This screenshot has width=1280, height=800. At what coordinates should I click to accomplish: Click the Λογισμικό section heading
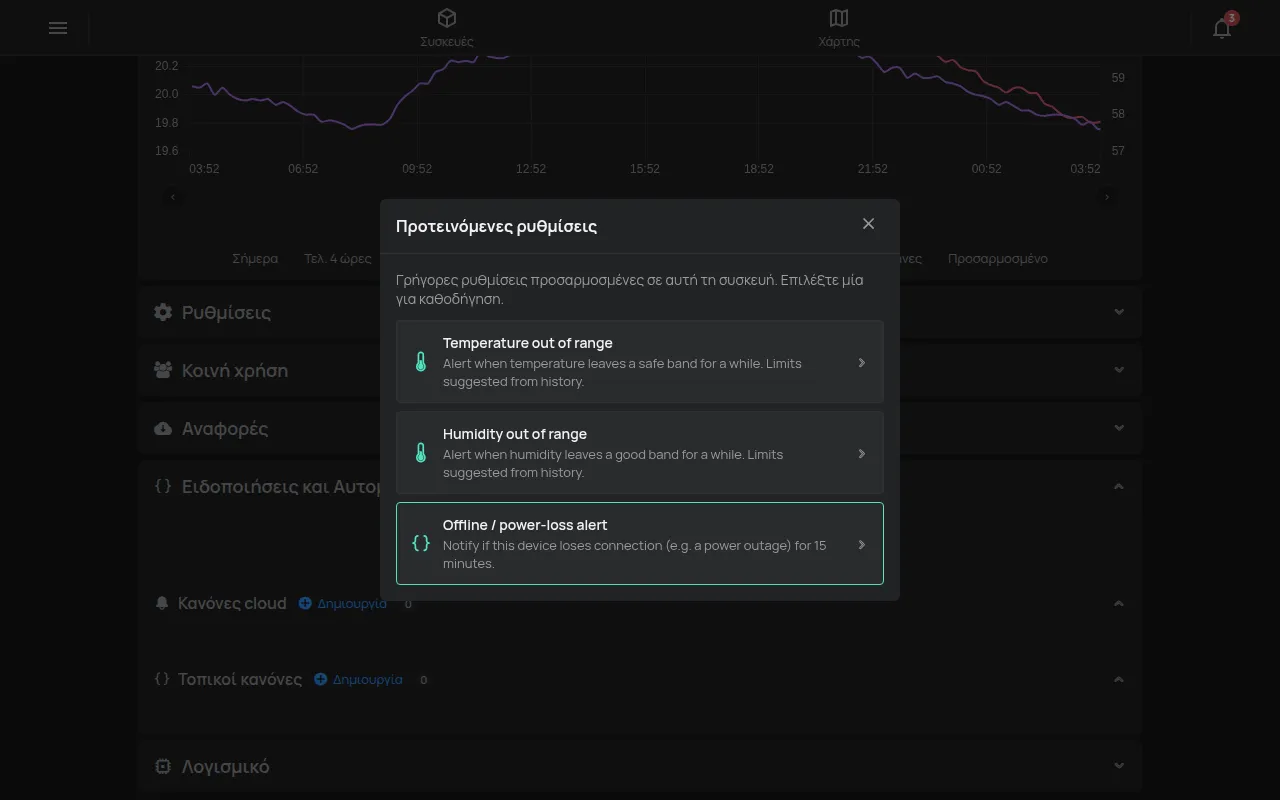pyautogui.click(x=225, y=766)
